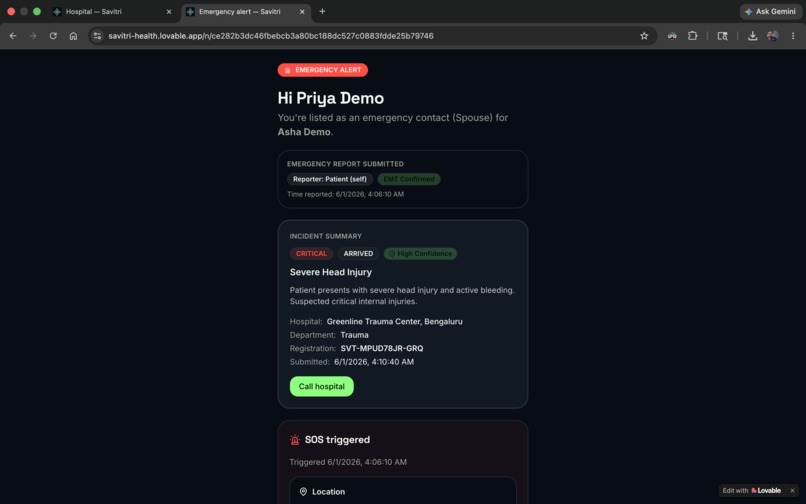Bookmark this page with the star icon
806x504 pixels.
tap(644, 36)
